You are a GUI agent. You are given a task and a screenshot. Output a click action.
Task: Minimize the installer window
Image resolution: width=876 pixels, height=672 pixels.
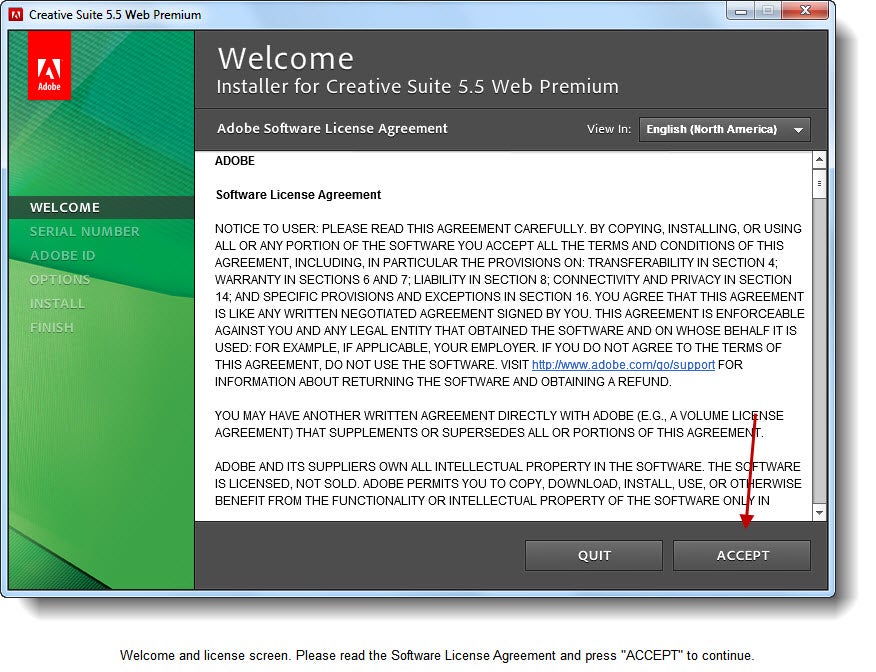(x=739, y=12)
